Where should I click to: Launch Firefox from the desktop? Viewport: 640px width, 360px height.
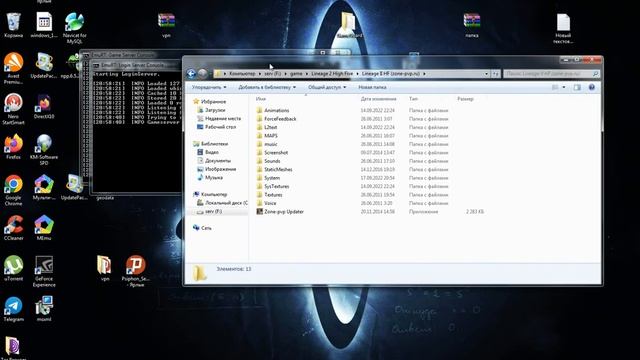(x=13, y=147)
